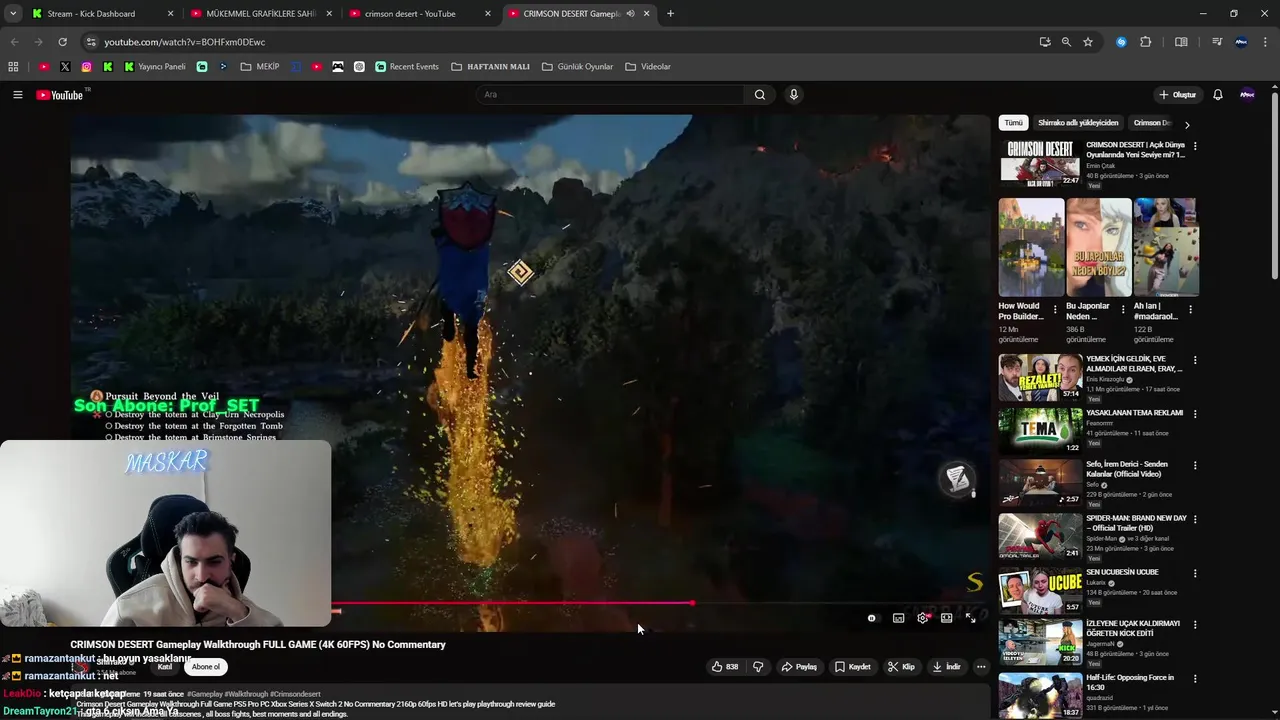Open the Videolar bookmarks folder
The width and height of the screenshot is (1280, 720).
point(648,67)
